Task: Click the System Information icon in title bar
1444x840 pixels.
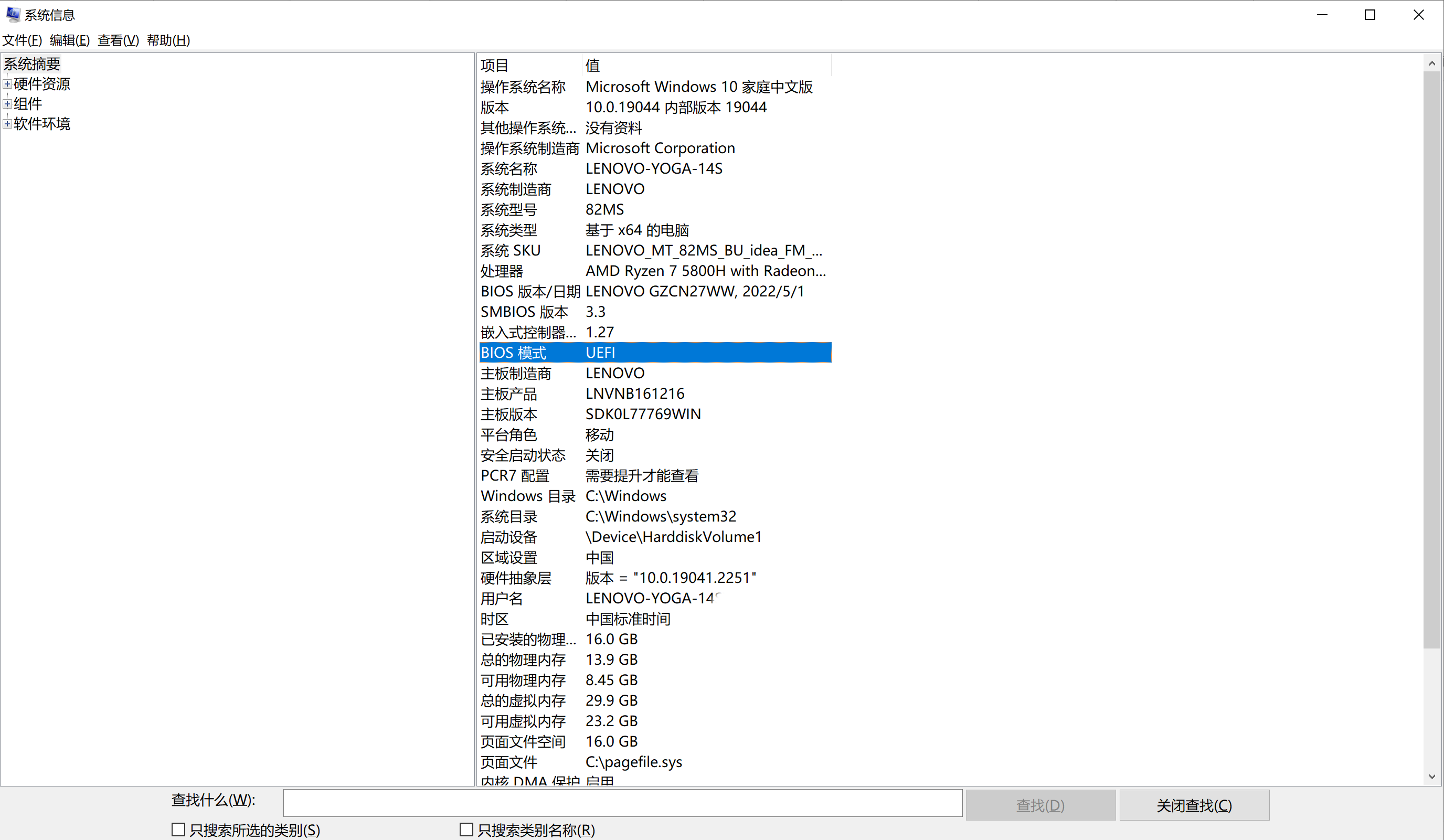Action: click(x=13, y=14)
